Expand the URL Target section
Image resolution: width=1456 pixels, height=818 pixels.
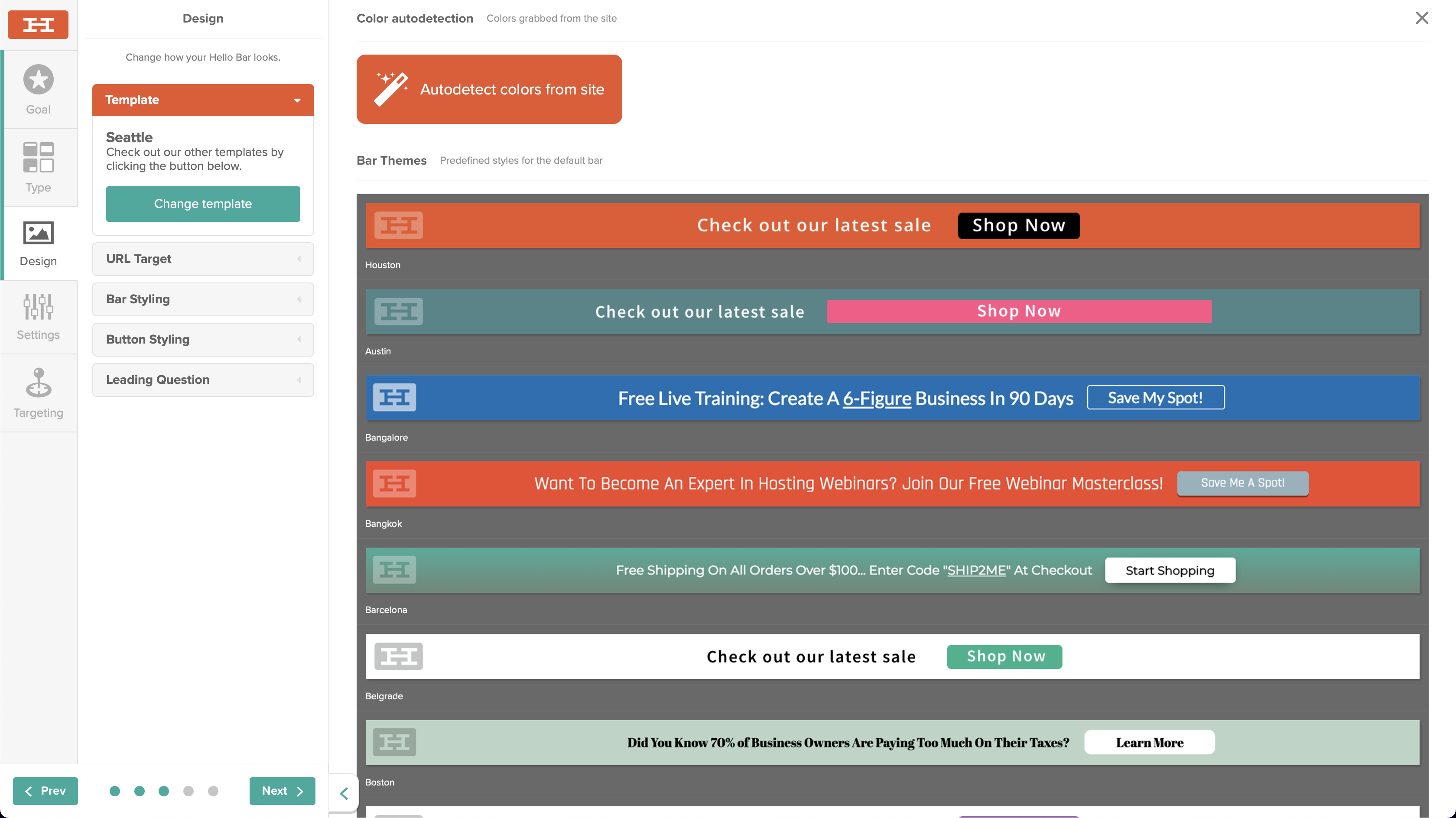coord(203,259)
